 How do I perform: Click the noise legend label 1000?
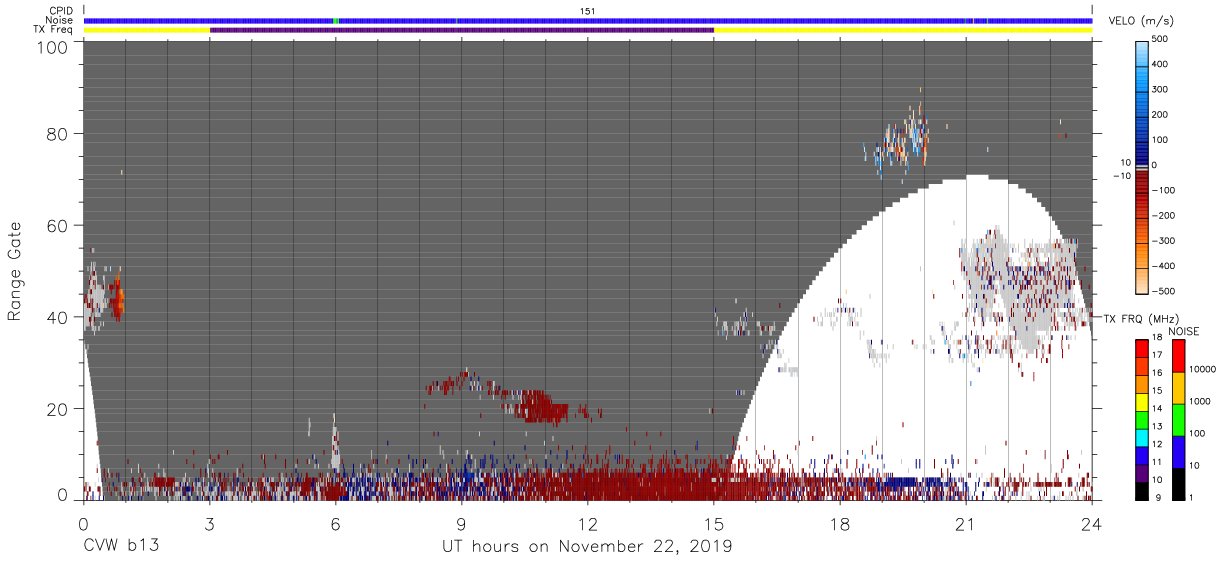pos(1202,401)
